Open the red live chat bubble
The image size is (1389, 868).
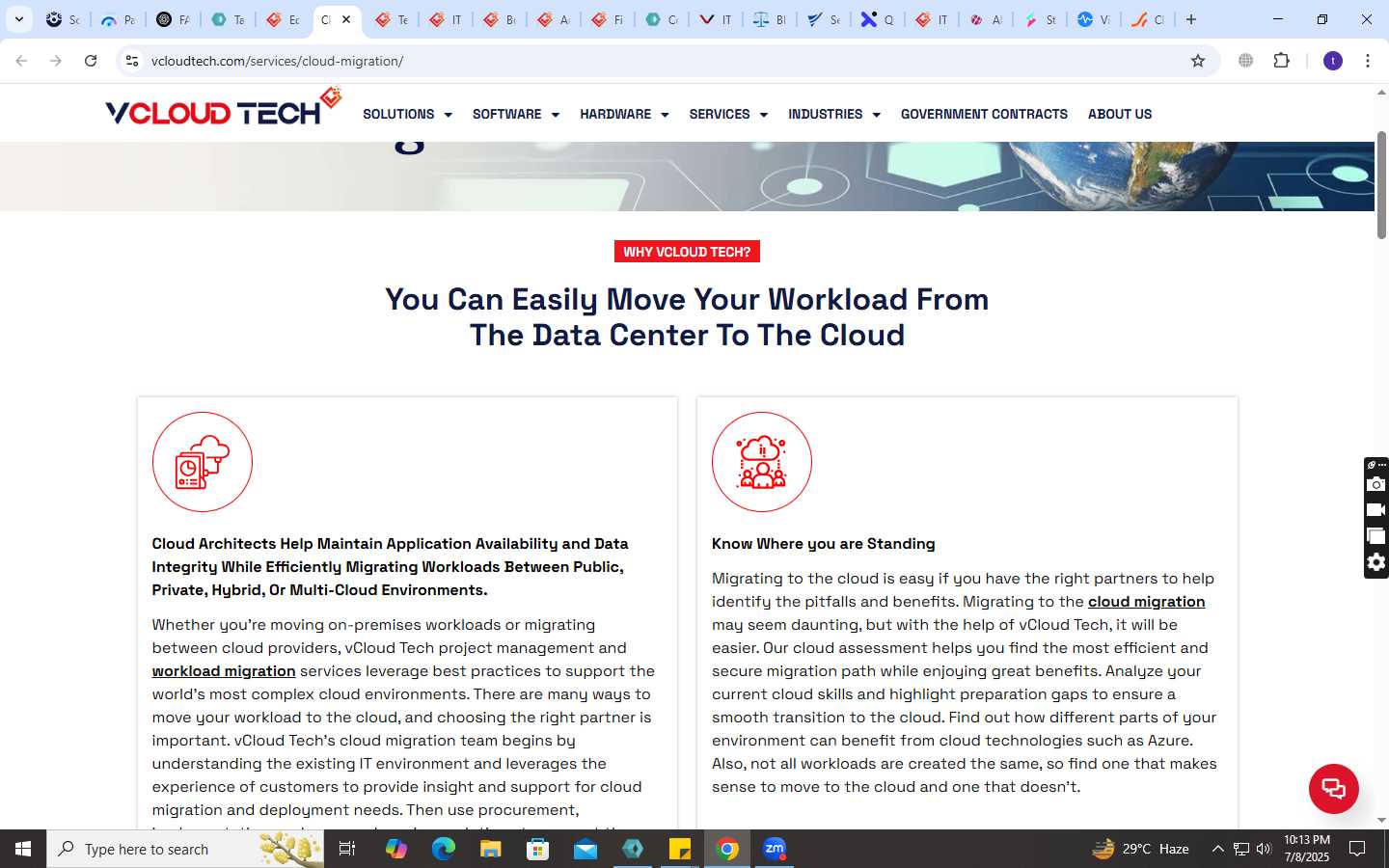tap(1333, 788)
